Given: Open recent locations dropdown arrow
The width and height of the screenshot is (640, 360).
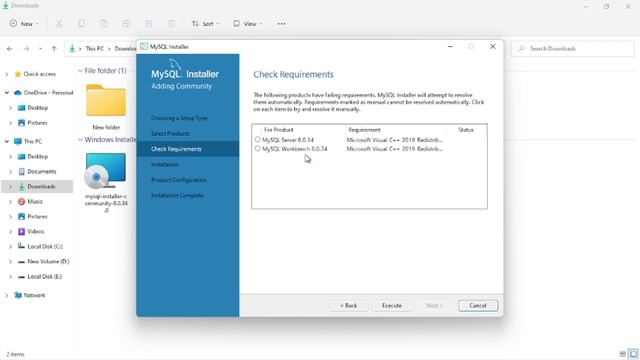Looking at the screenshot, I should click(x=40, y=49).
